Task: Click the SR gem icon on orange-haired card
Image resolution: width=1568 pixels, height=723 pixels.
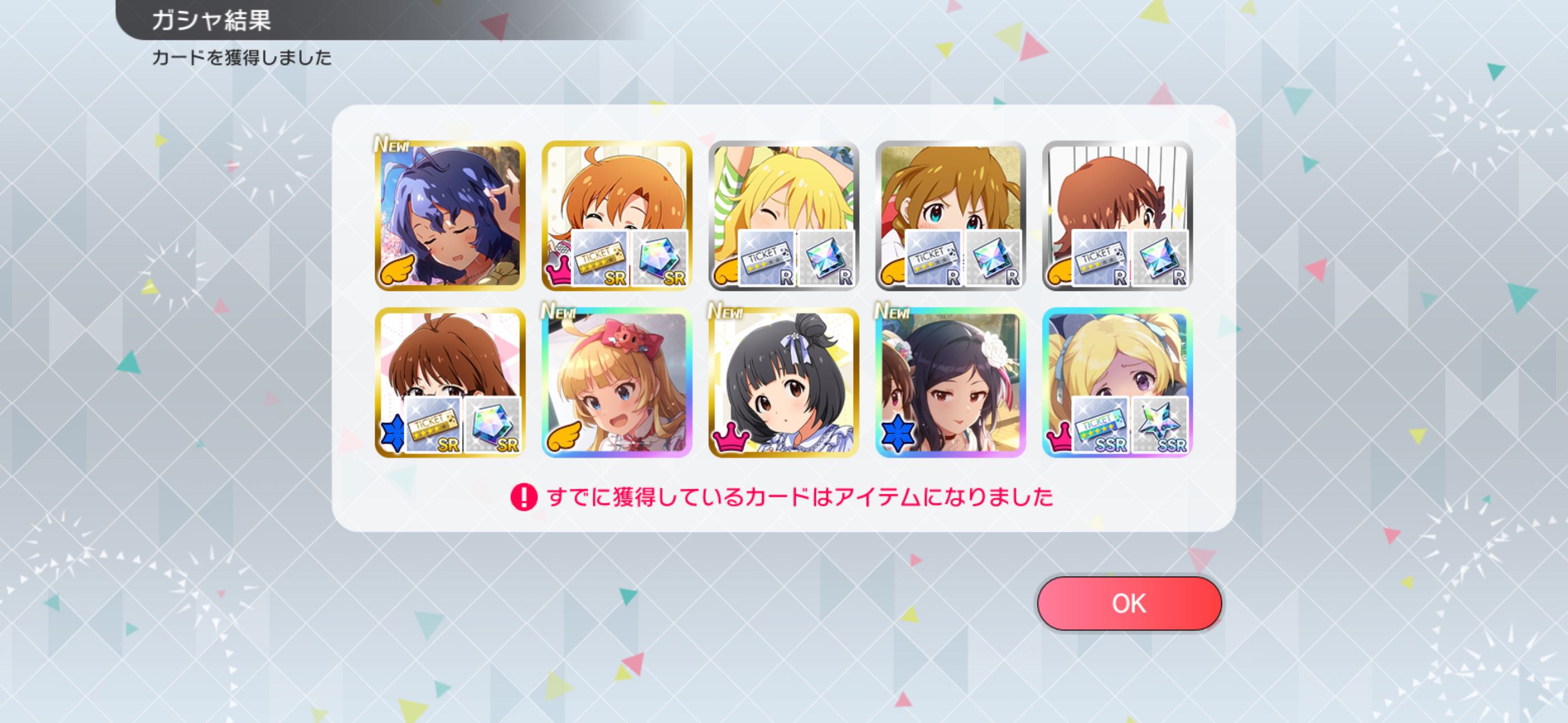Action: tap(659, 258)
